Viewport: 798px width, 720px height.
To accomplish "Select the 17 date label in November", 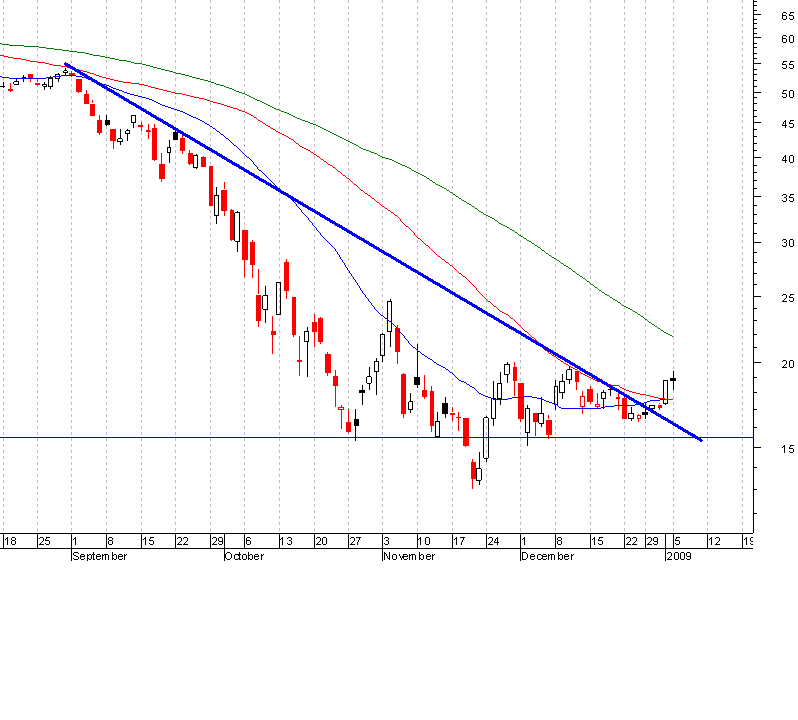I will tap(459, 541).
